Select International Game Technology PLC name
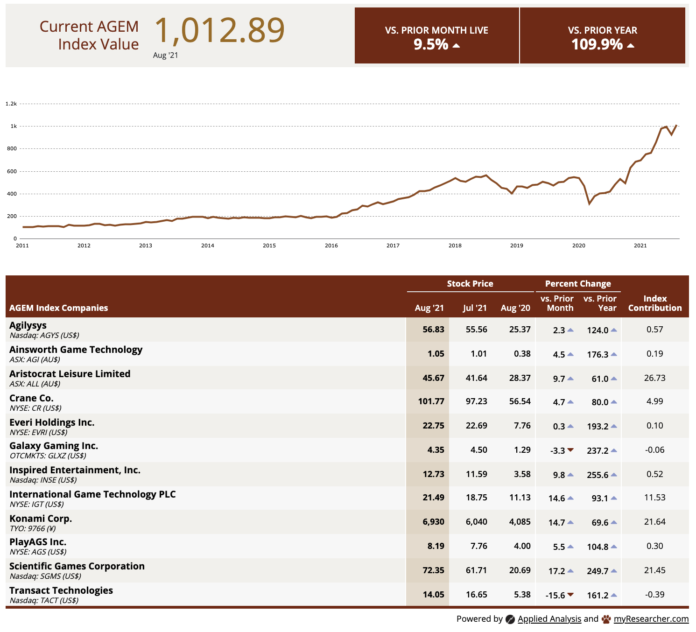Screen dimensions: 696x632 [x=92, y=494]
